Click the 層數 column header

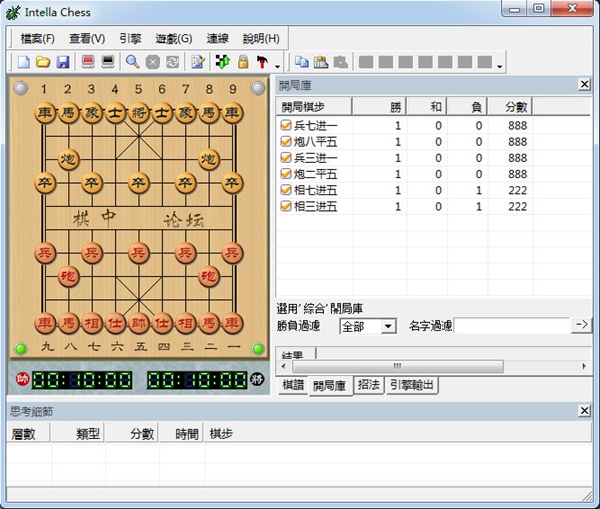click(x=28, y=434)
